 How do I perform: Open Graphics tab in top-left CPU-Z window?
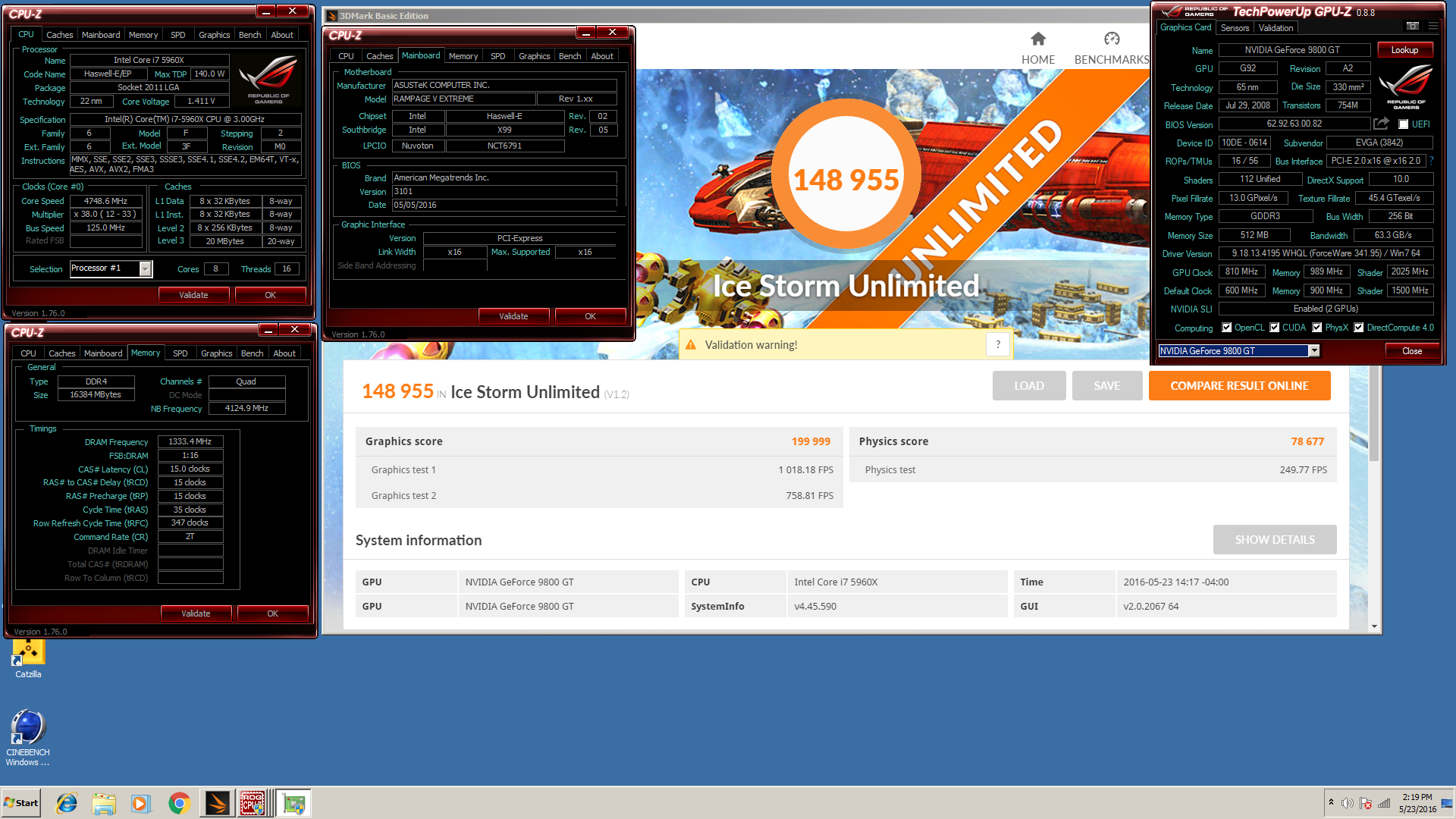click(x=214, y=35)
